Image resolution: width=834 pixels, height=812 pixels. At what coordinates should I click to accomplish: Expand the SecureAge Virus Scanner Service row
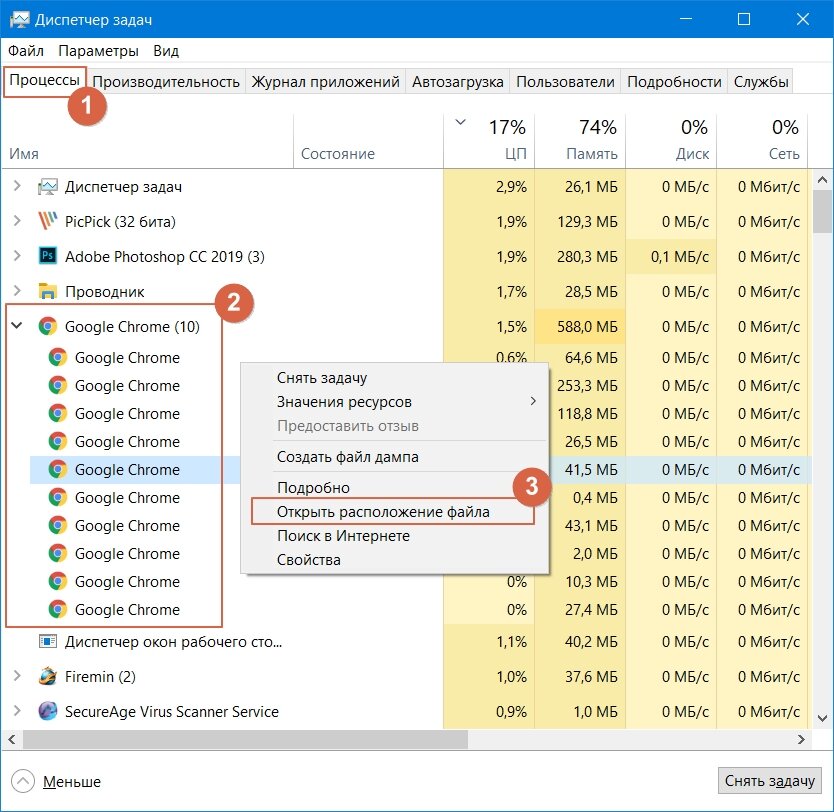click(17, 711)
